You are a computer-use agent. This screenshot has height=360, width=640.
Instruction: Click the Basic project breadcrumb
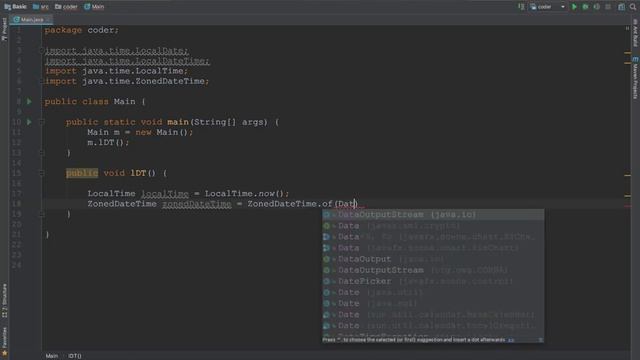[x=15, y=7]
